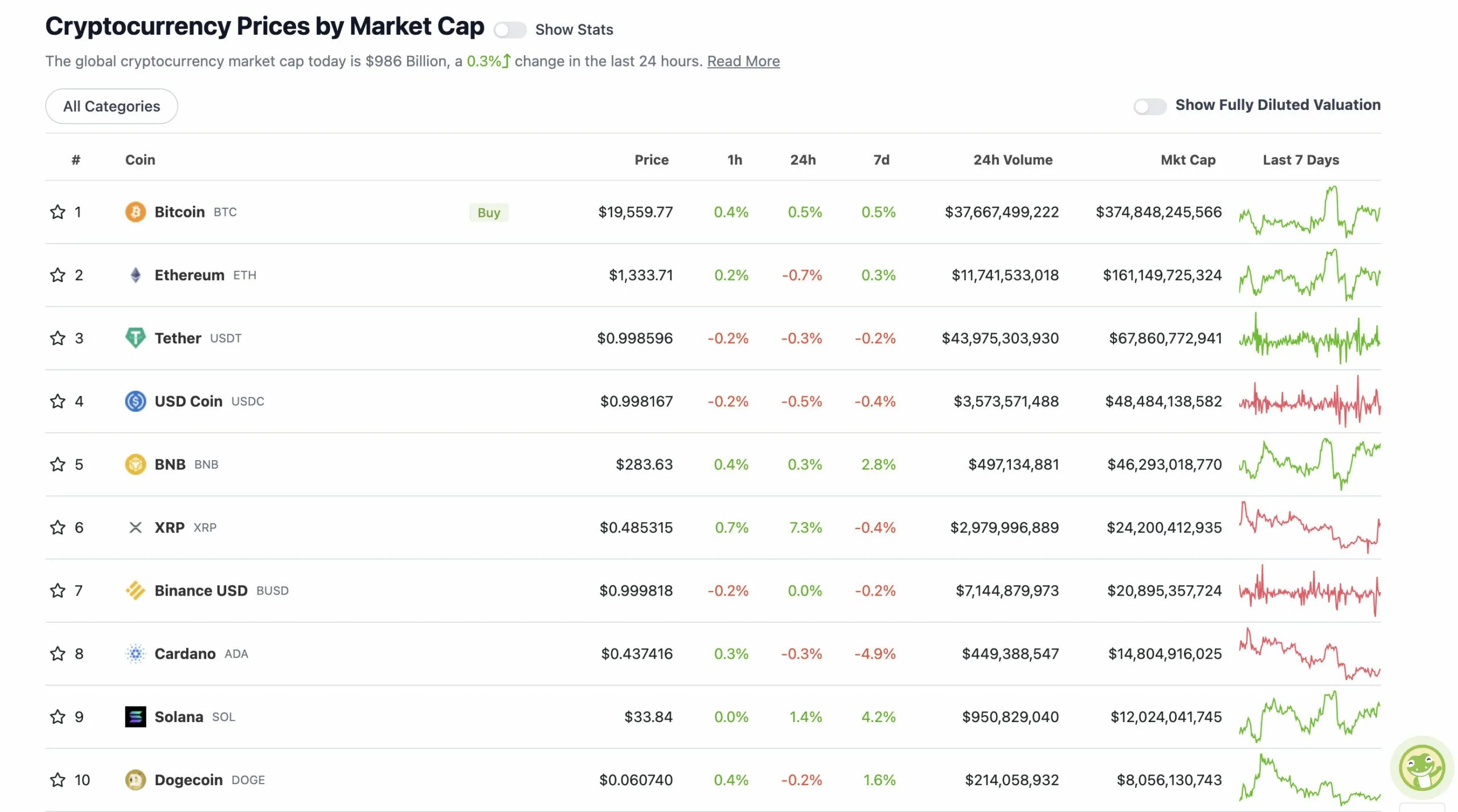Enable the Show Stats toggle
Image resolution: width=1458 pixels, height=812 pixels.
(510, 30)
